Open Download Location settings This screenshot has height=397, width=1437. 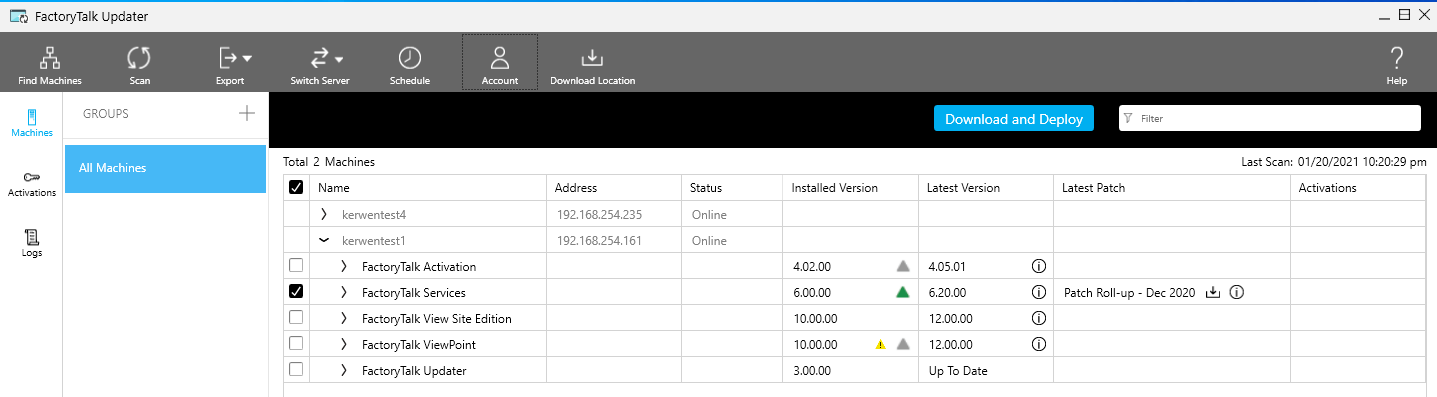[592, 65]
